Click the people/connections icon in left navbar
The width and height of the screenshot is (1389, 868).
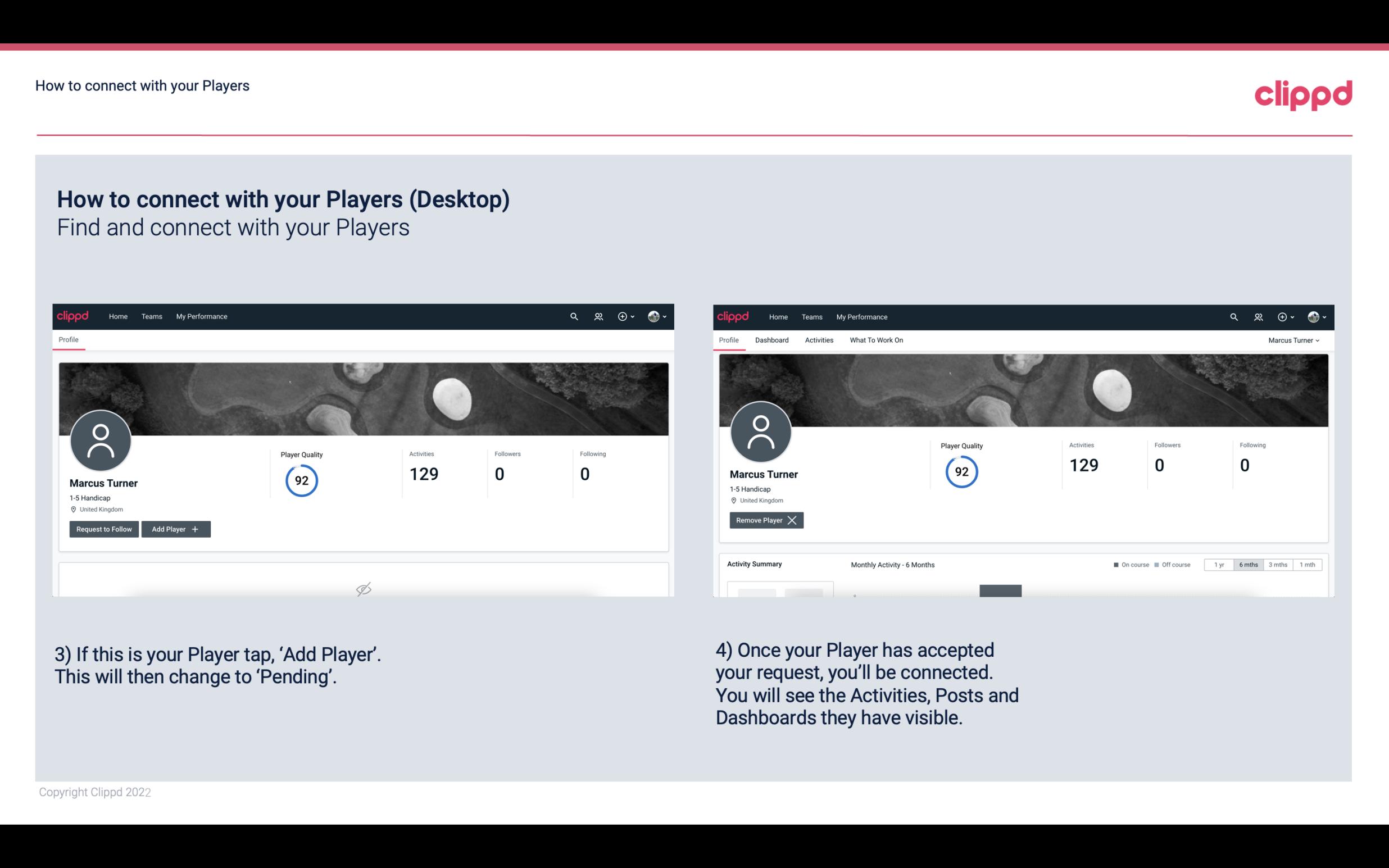coord(597,316)
